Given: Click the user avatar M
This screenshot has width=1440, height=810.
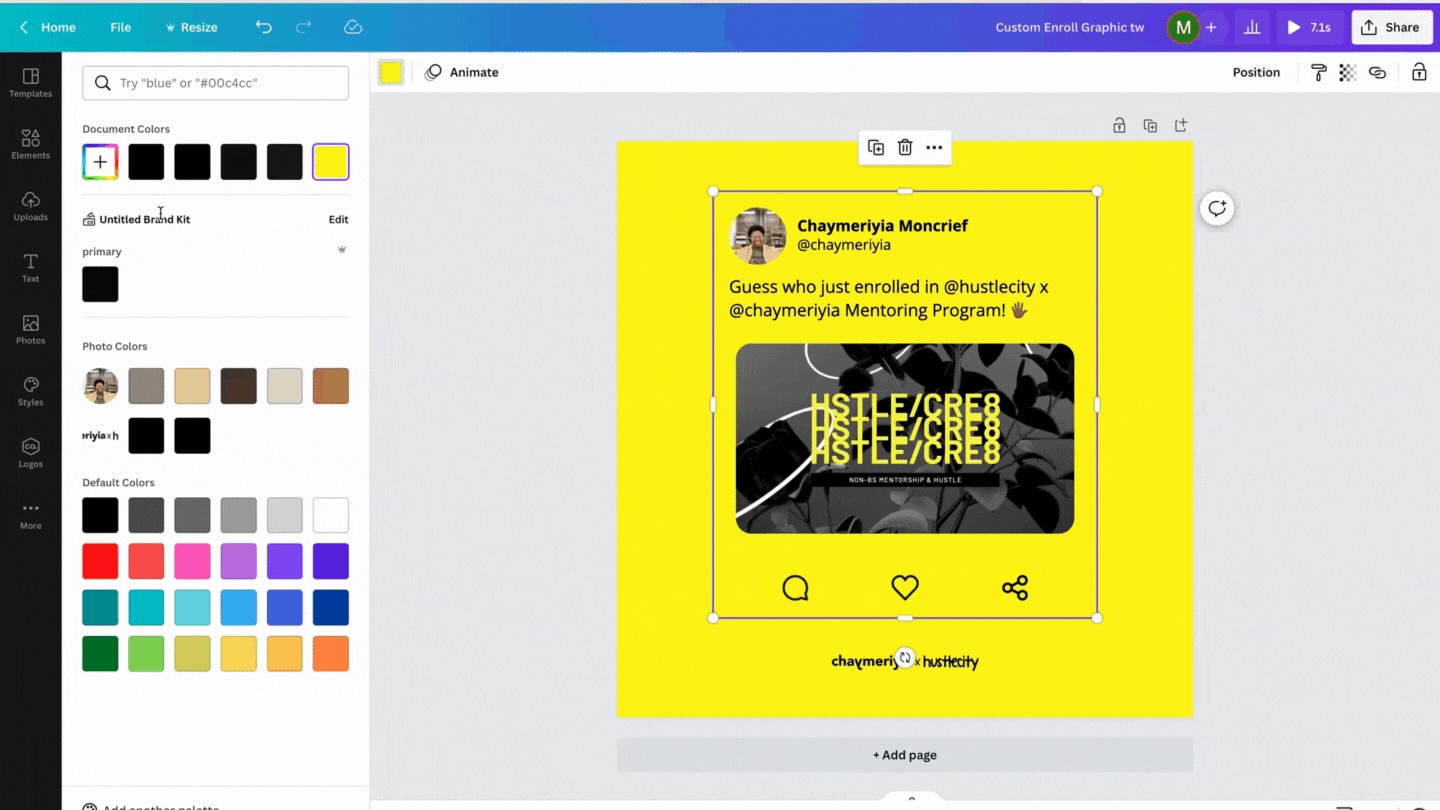Looking at the screenshot, I should (x=1183, y=27).
